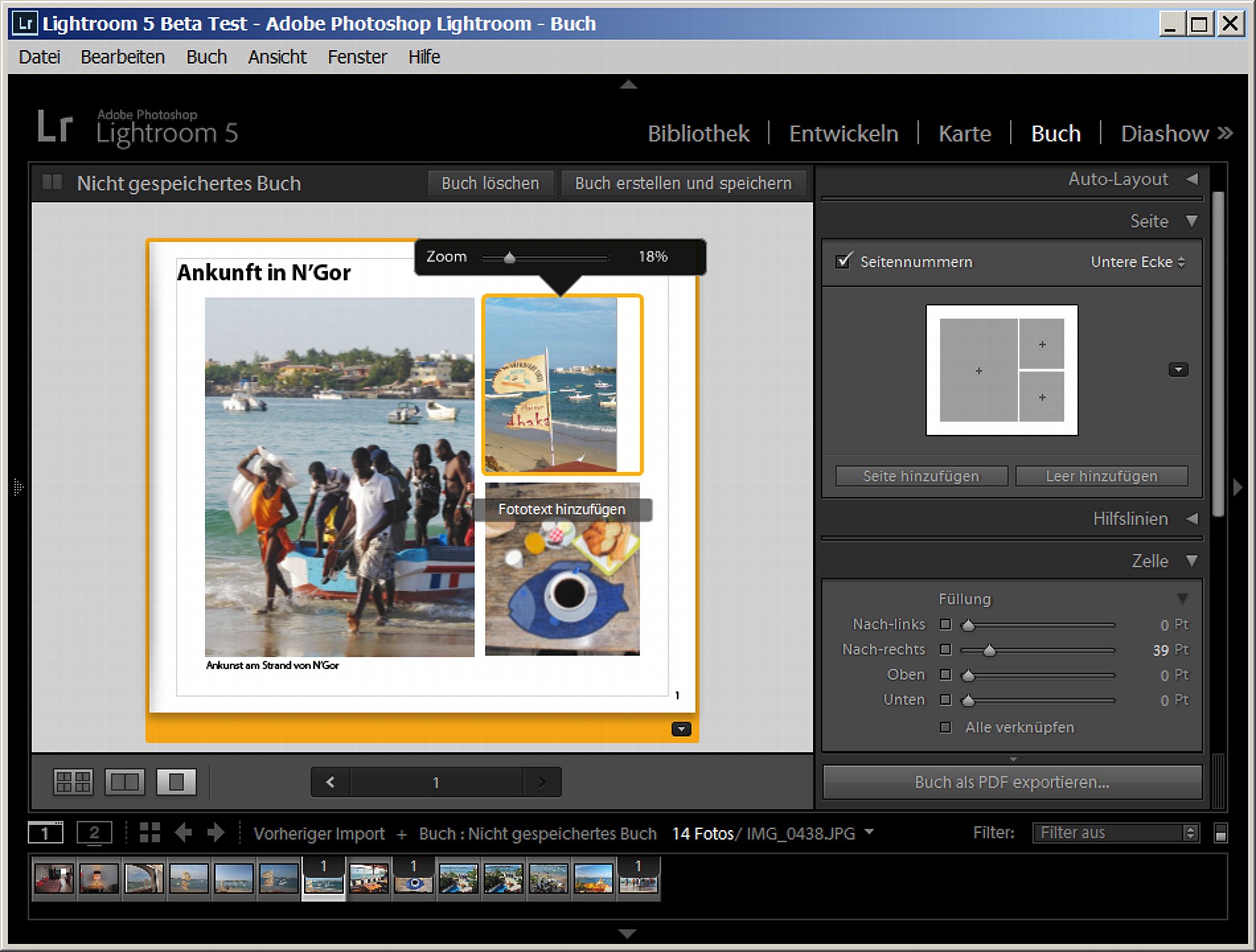The width and height of the screenshot is (1256, 952).
Task: Collapse the Füllung section triangle
Action: [1183, 599]
